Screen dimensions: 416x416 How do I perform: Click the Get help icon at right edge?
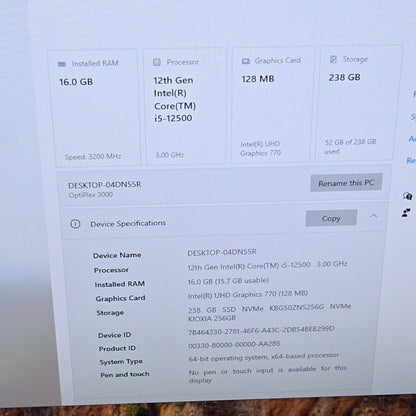pyautogui.click(x=407, y=196)
